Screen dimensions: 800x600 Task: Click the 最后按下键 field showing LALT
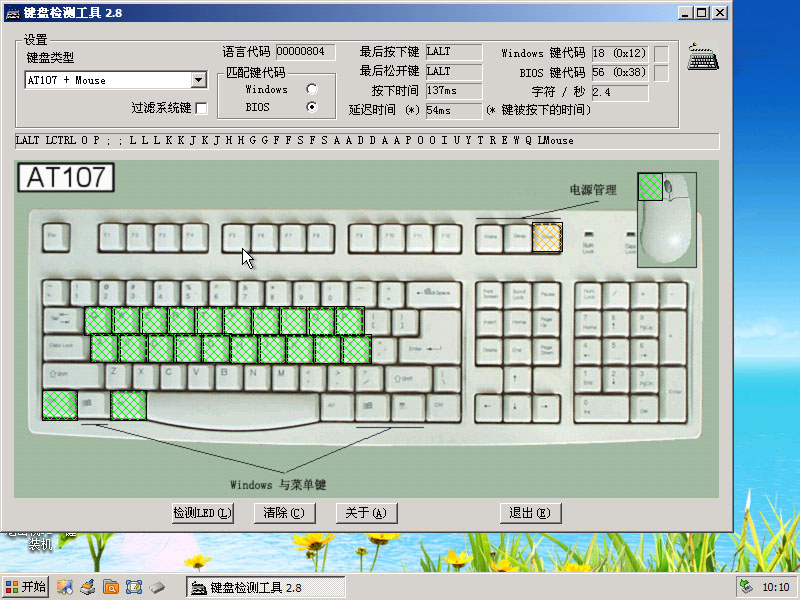point(454,52)
